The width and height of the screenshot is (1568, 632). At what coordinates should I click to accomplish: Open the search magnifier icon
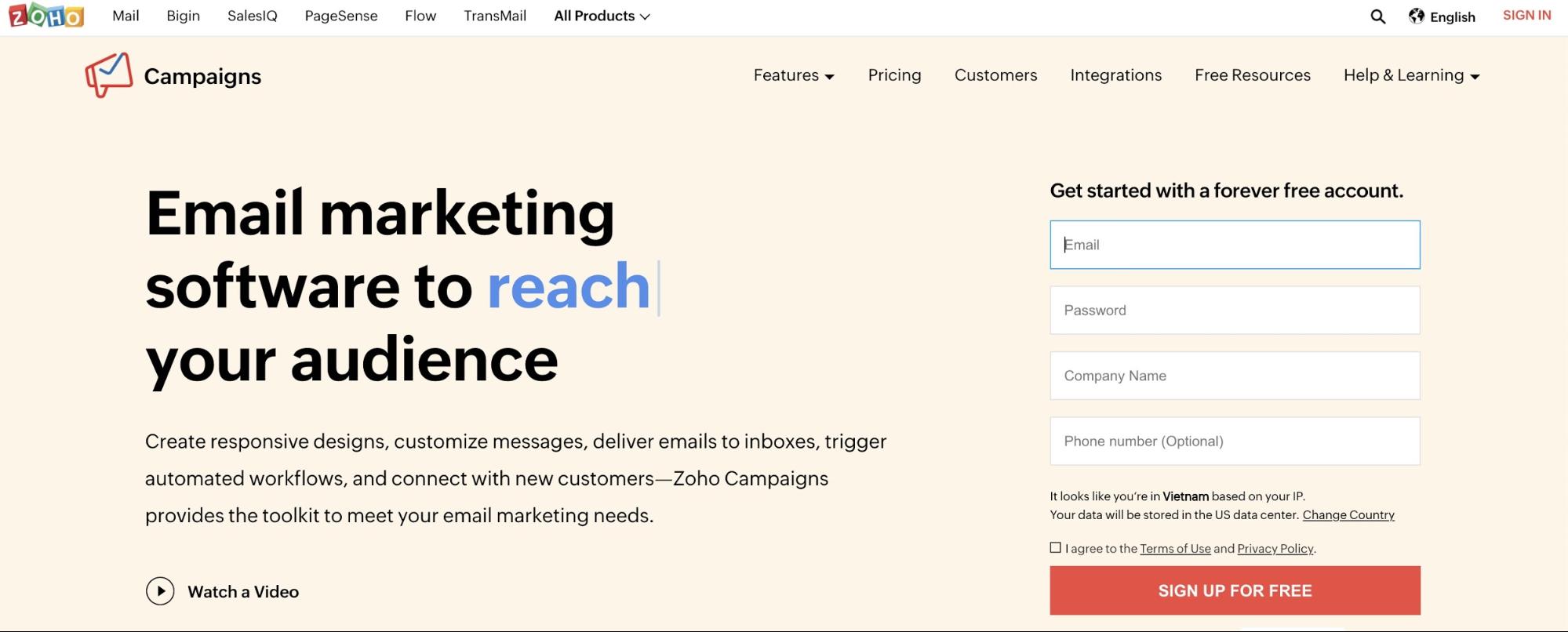pos(1377,16)
